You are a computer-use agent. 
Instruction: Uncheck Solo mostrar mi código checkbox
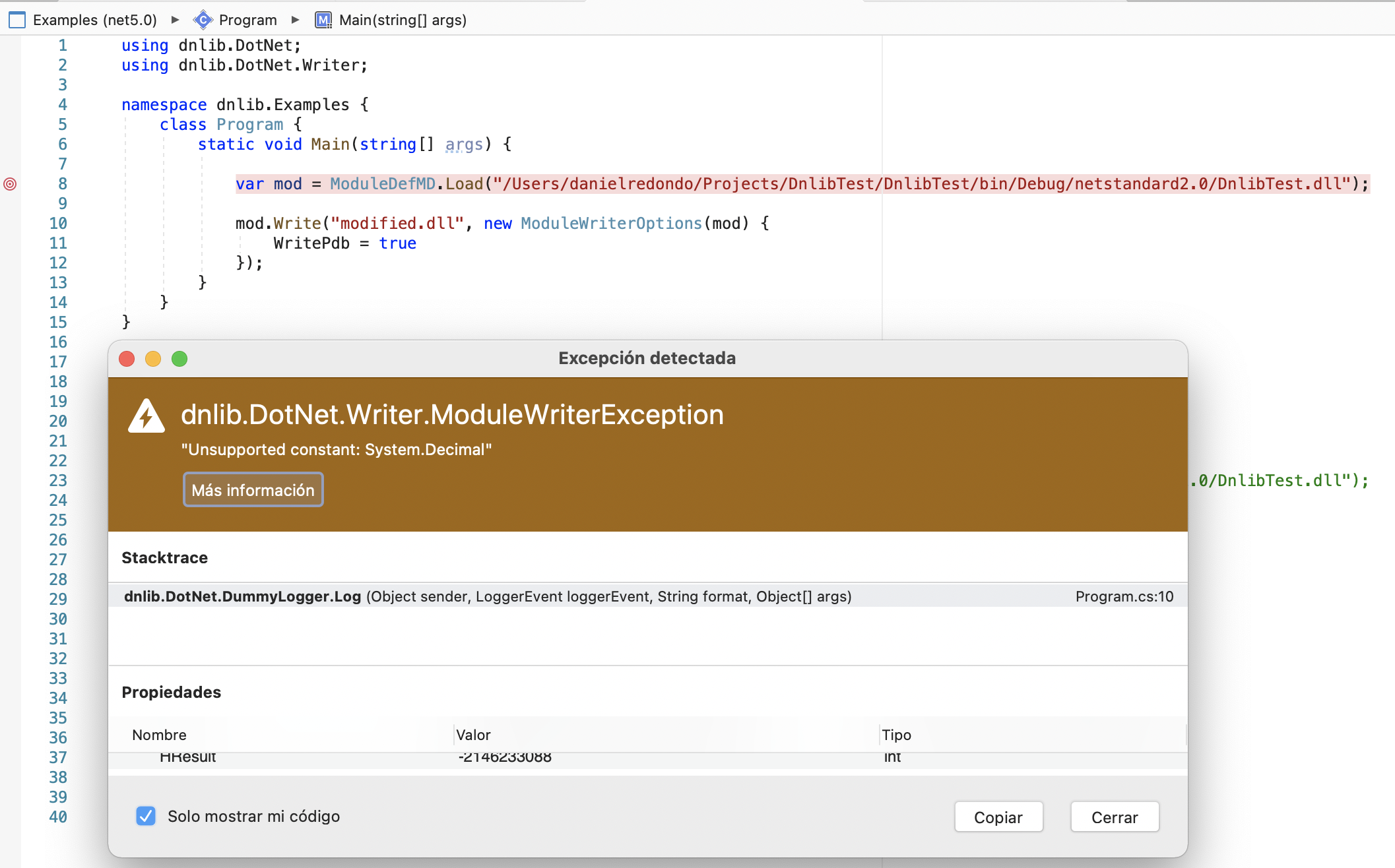pyautogui.click(x=146, y=816)
